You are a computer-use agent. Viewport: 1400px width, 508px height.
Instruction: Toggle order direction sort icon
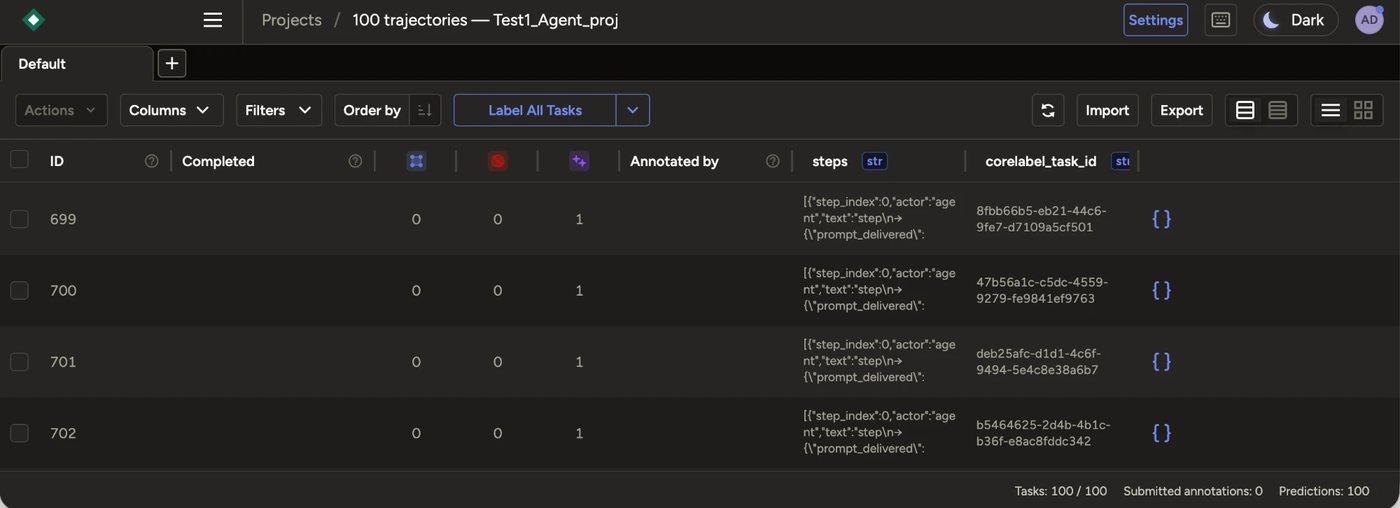pyautogui.click(x=425, y=110)
